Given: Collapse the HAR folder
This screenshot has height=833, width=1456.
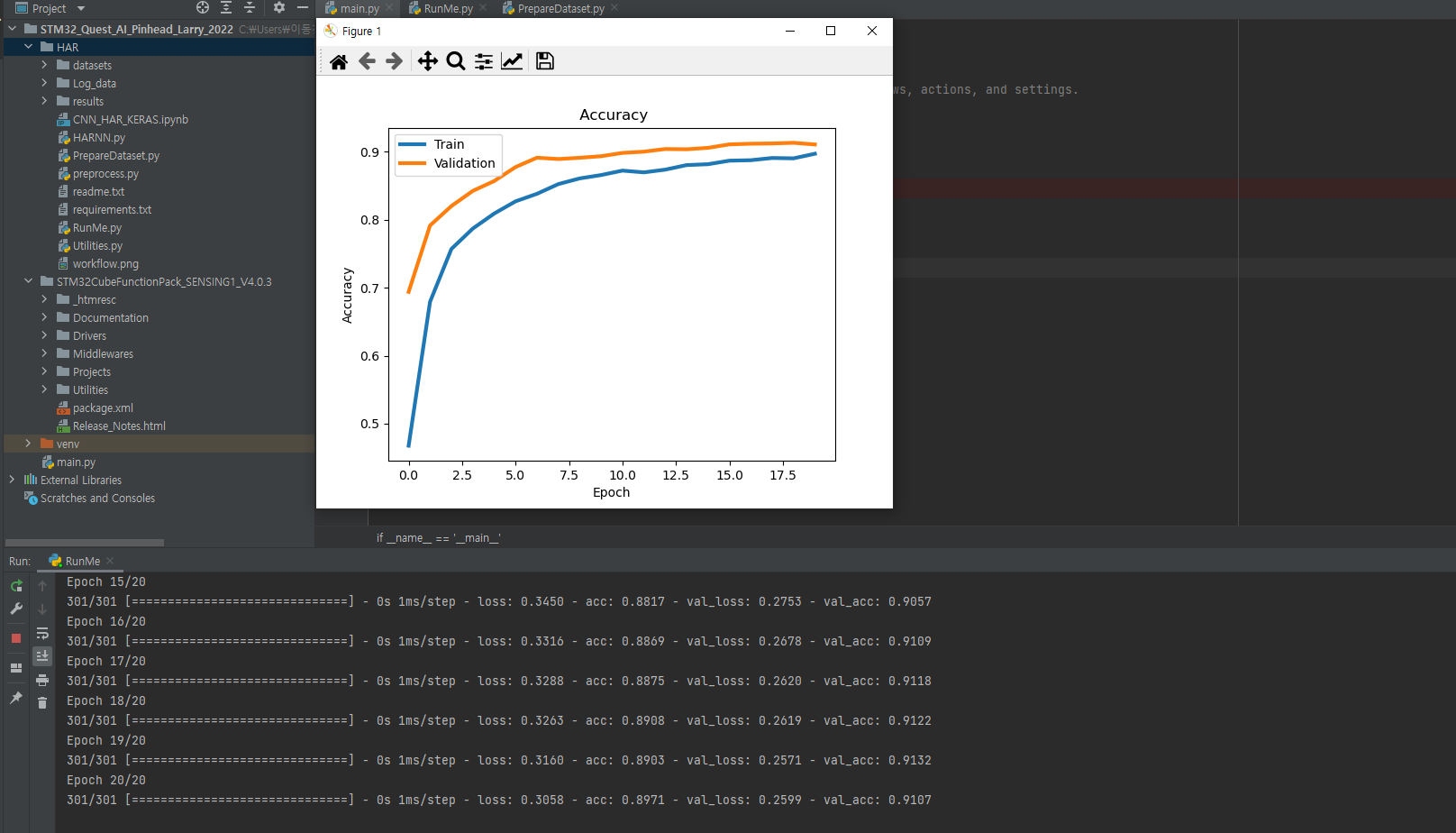Looking at the screenshot, I should 28,47.
